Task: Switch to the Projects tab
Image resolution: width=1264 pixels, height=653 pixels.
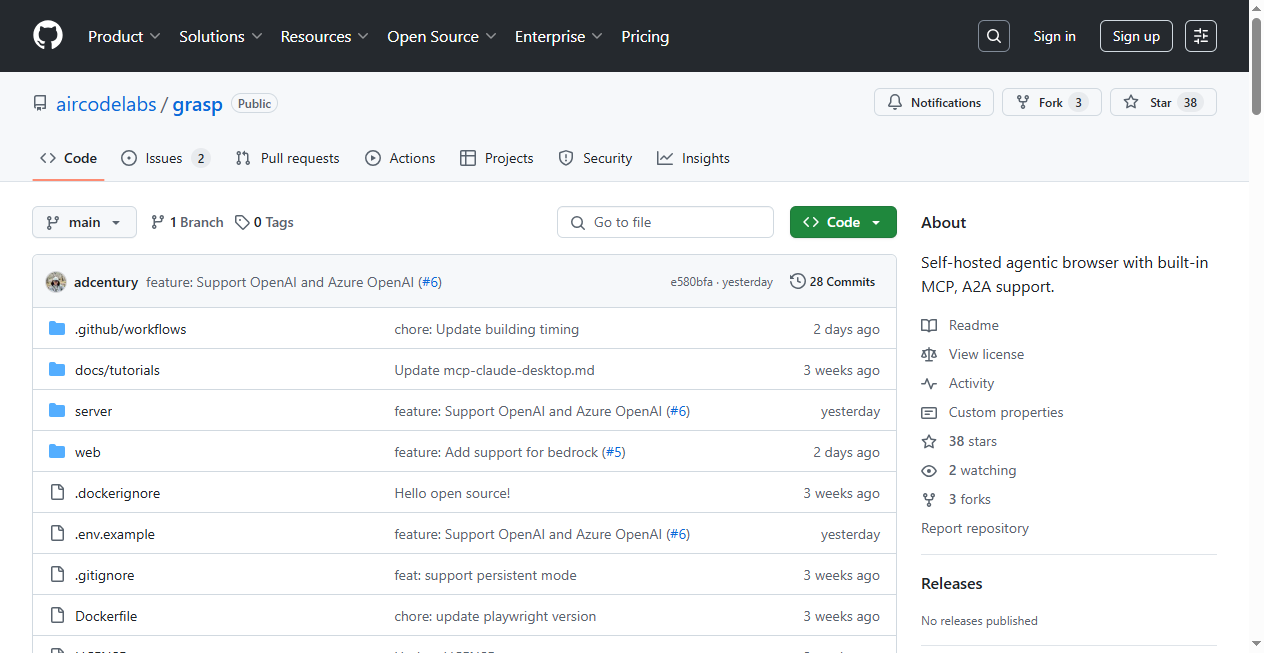Action: [x=497, y=158]
